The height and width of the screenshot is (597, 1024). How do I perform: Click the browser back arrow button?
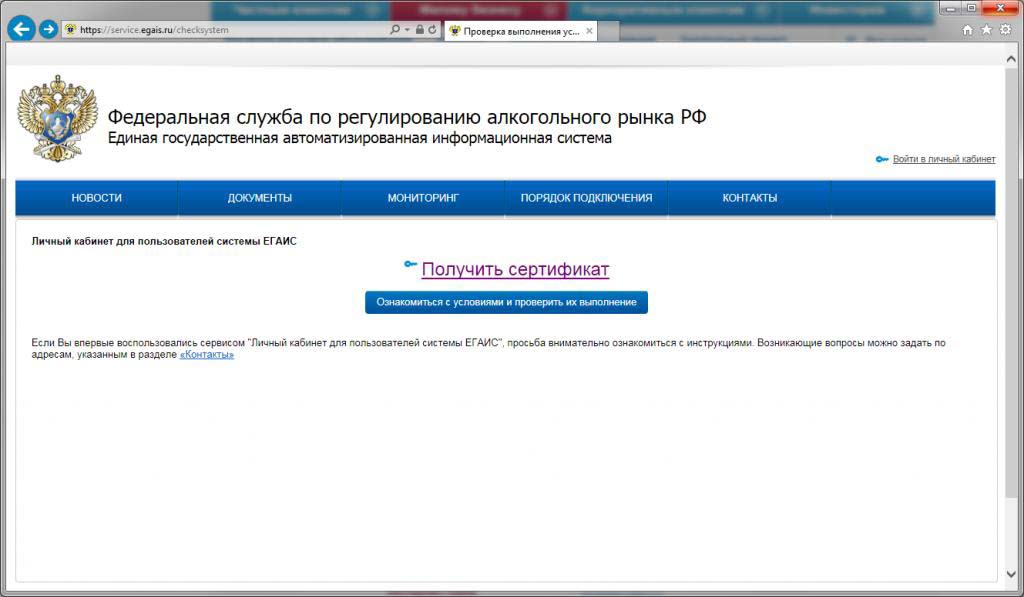pos(19,29)
